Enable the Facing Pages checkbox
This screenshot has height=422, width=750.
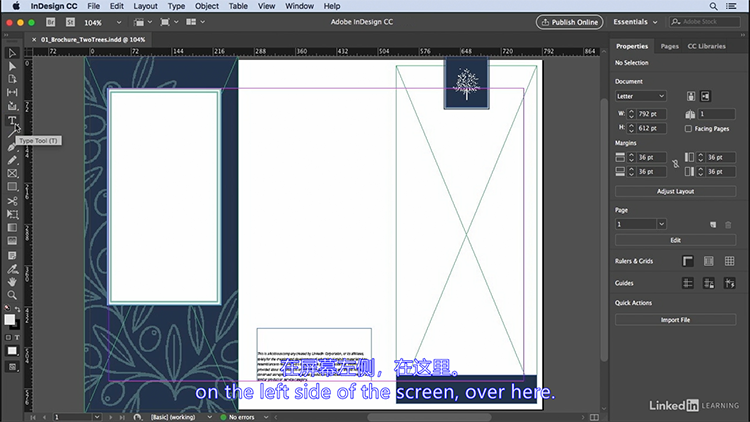tap(688, 129)
